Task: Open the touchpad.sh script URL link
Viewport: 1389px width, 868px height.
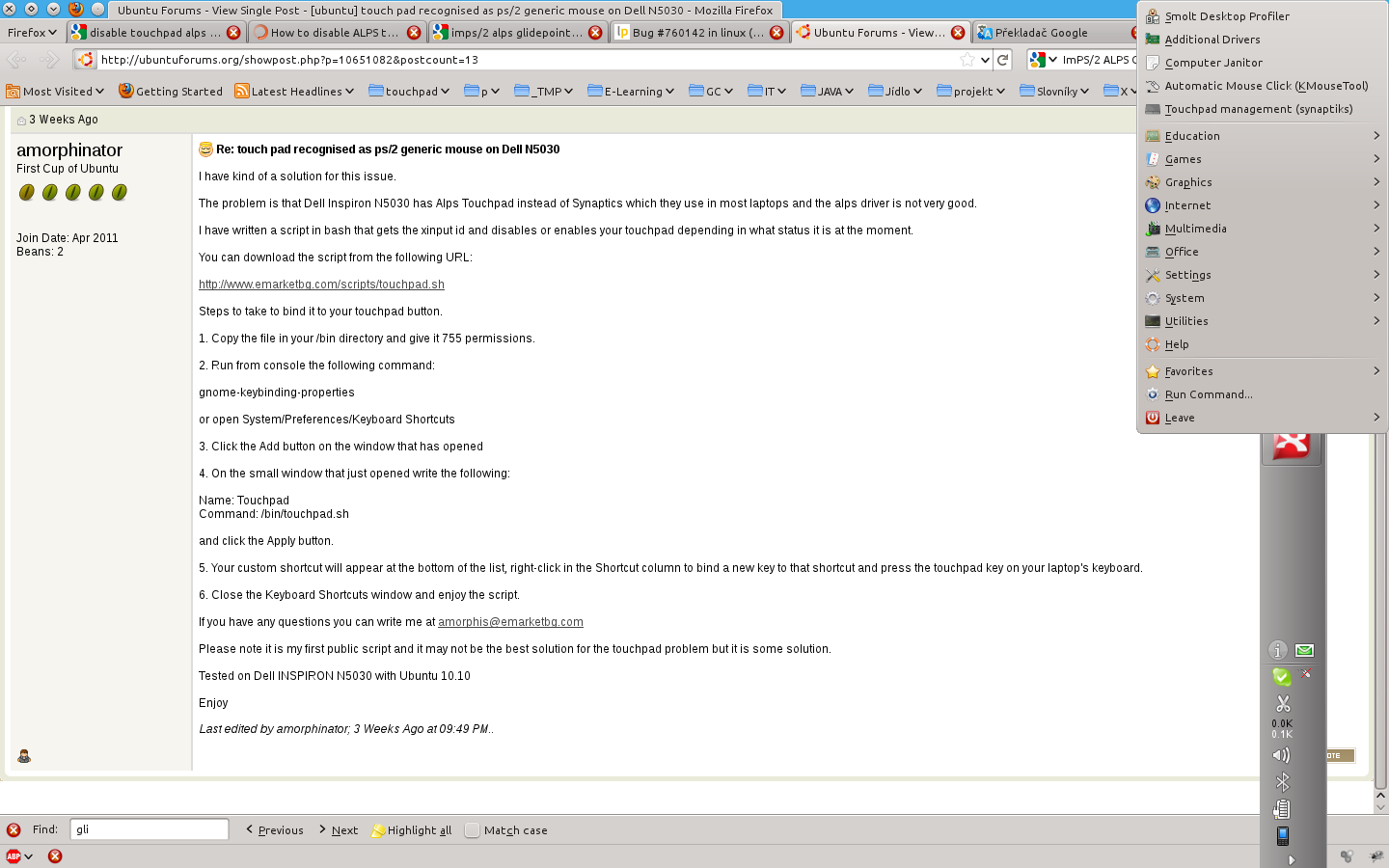Action: click(x=321, y=285)
